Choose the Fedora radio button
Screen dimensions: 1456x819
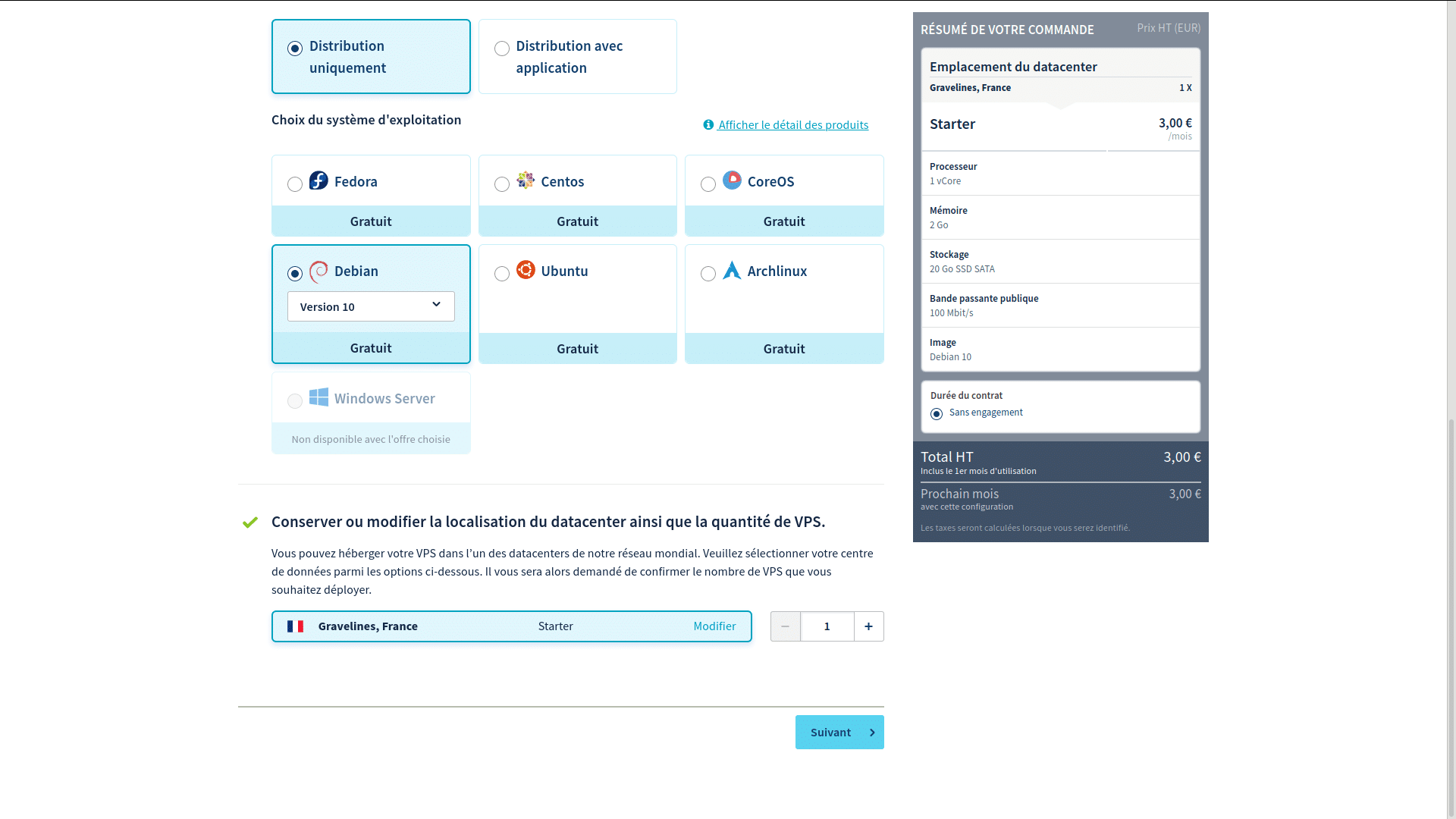click(x=295, y=184)
